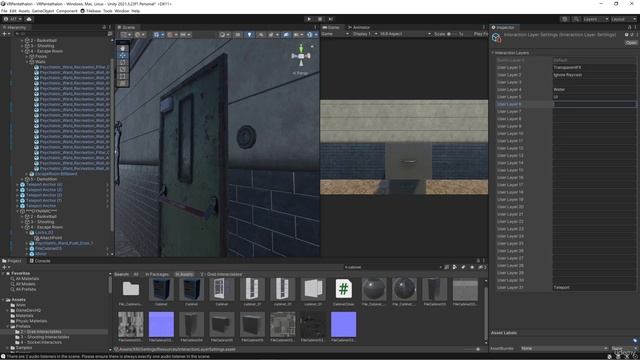Viewport: 640px width, 360px height.
Task: Switch to the Game tab
Action: pos(331,27)
